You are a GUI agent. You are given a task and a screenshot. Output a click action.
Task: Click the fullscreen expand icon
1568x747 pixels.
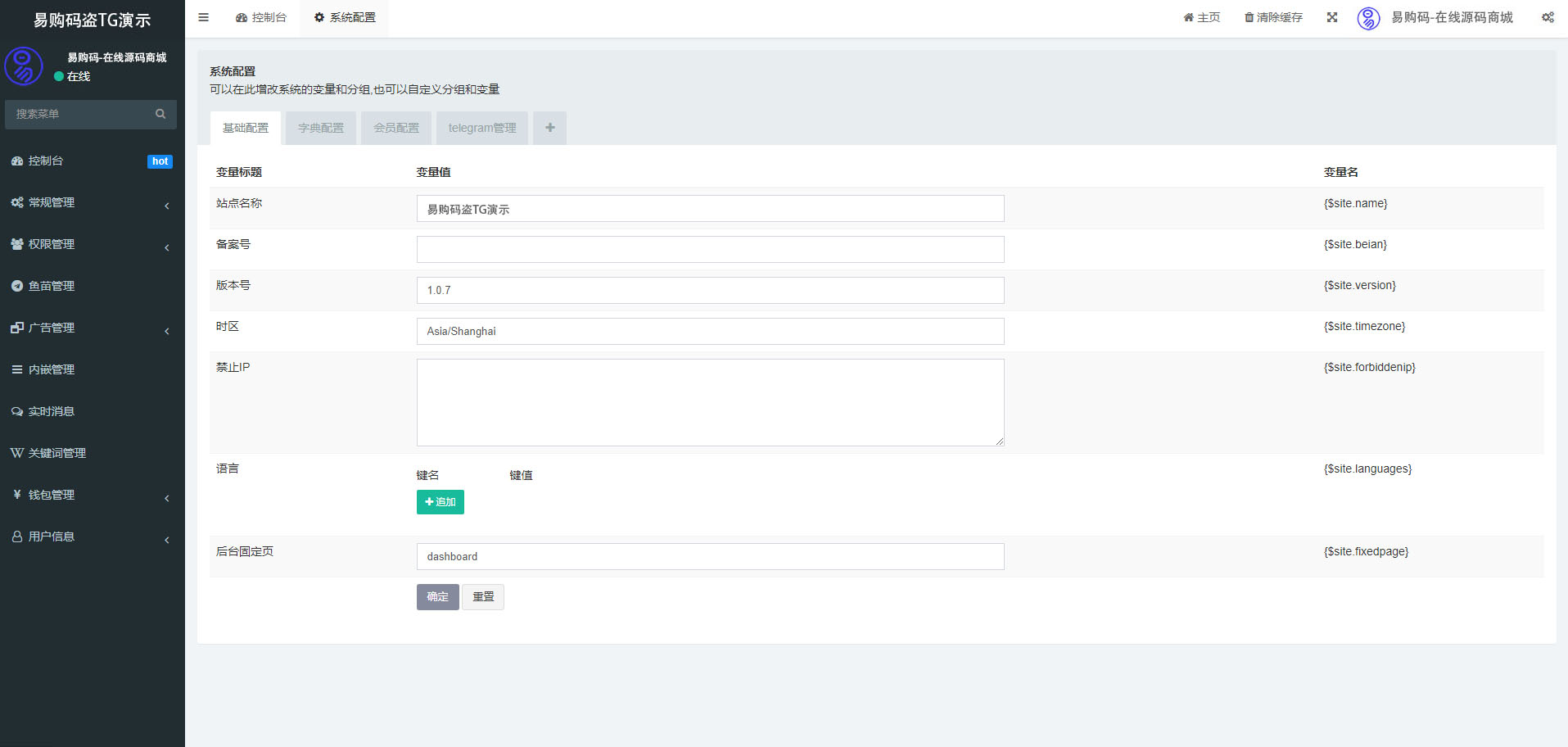point(1332,17)
